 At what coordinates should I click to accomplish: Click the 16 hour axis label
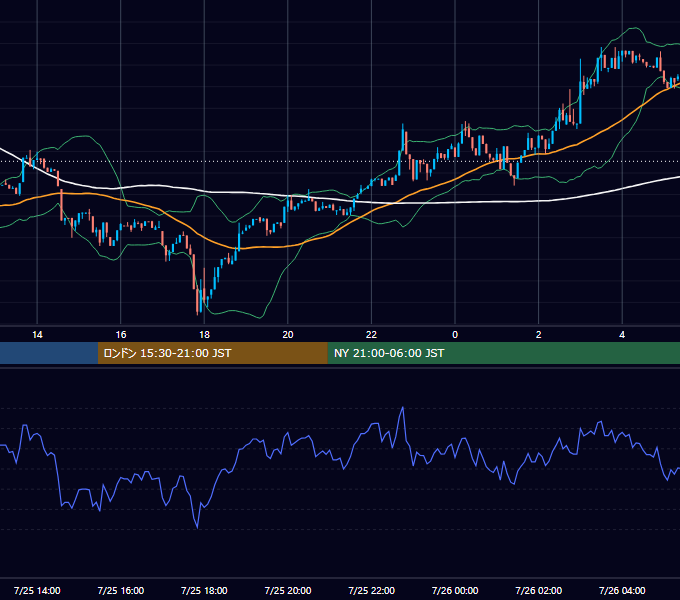coord(121,335)
